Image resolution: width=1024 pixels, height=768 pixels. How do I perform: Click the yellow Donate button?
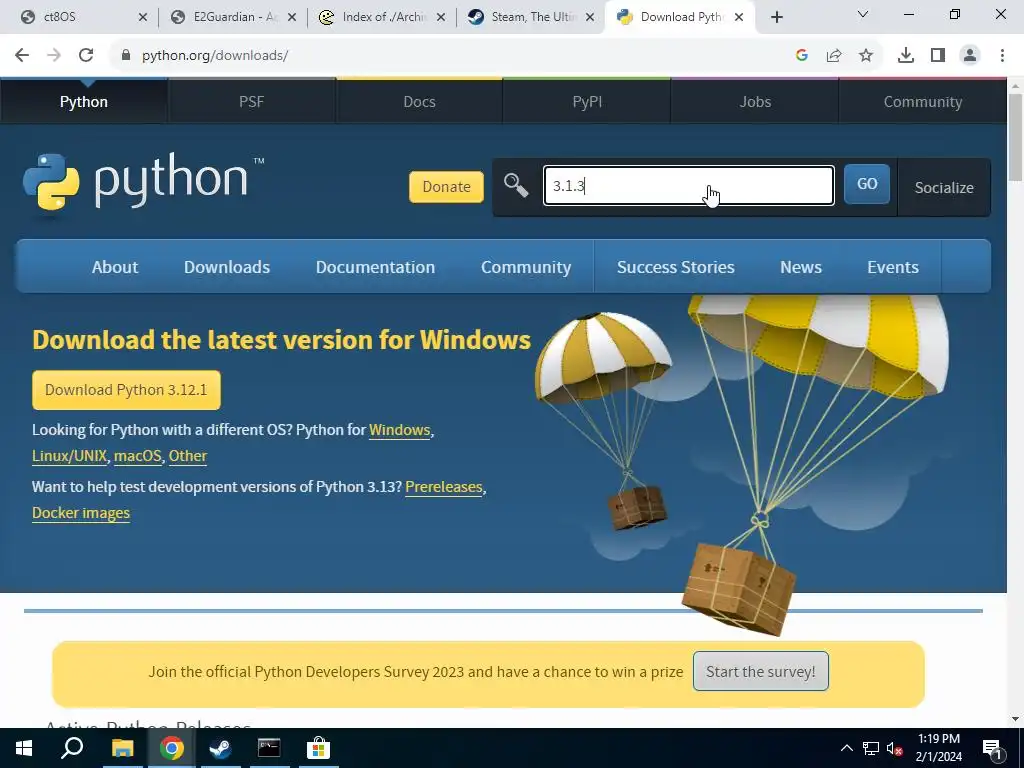[x=446, y=187]
